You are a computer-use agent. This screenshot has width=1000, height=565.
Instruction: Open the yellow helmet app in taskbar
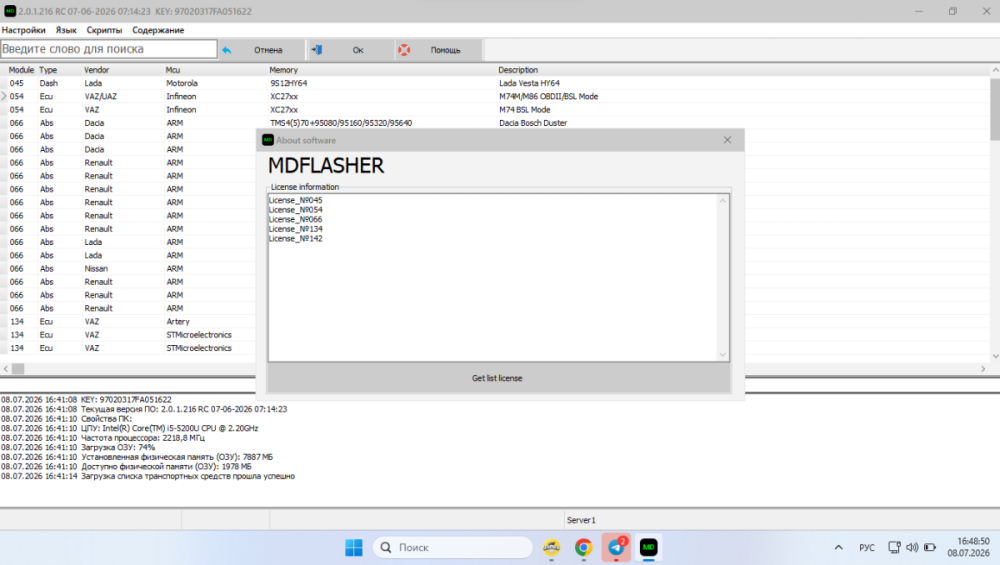[x=551, y=547]
